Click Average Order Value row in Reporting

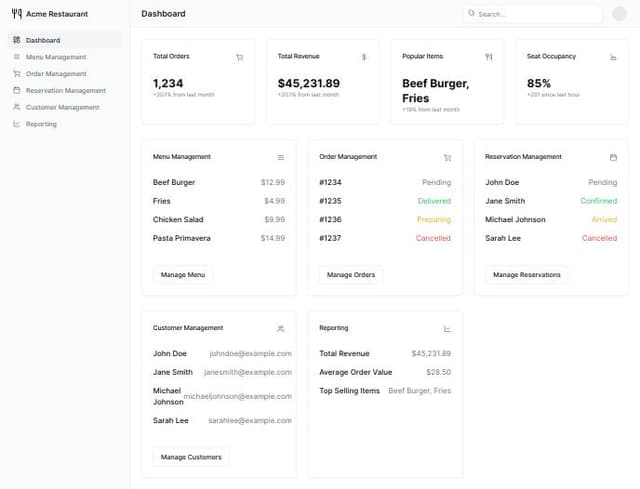[x=385, y=372]
